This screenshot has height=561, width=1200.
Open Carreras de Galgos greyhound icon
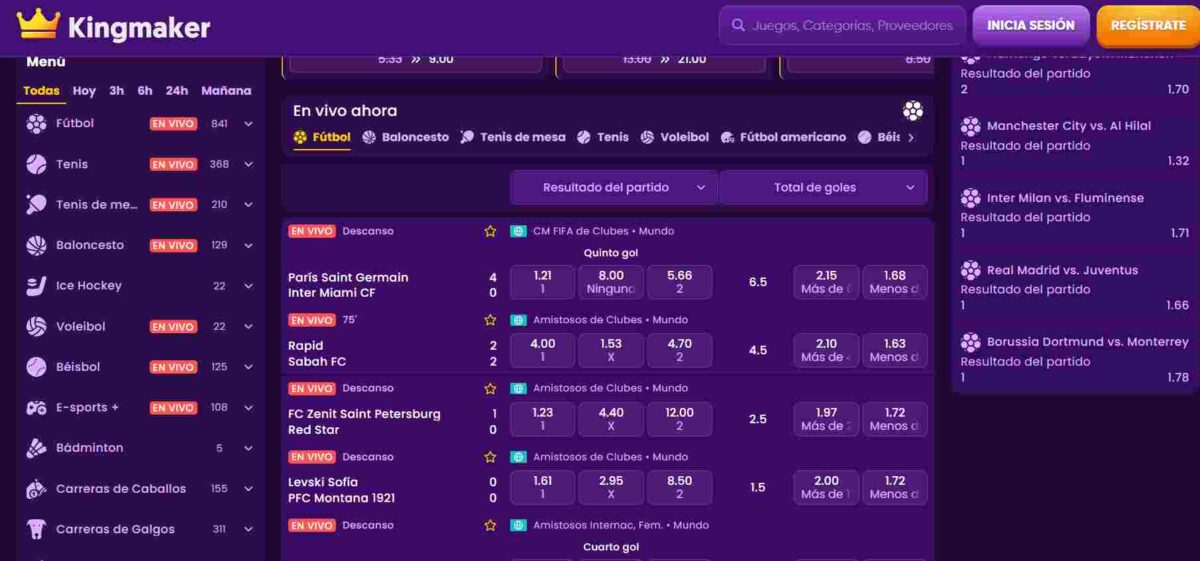[x=37, y=529]
